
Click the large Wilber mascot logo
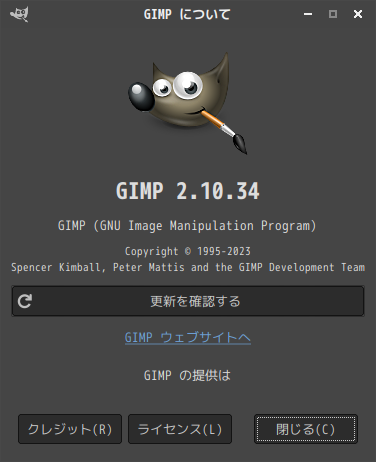(x=188, y=103)
